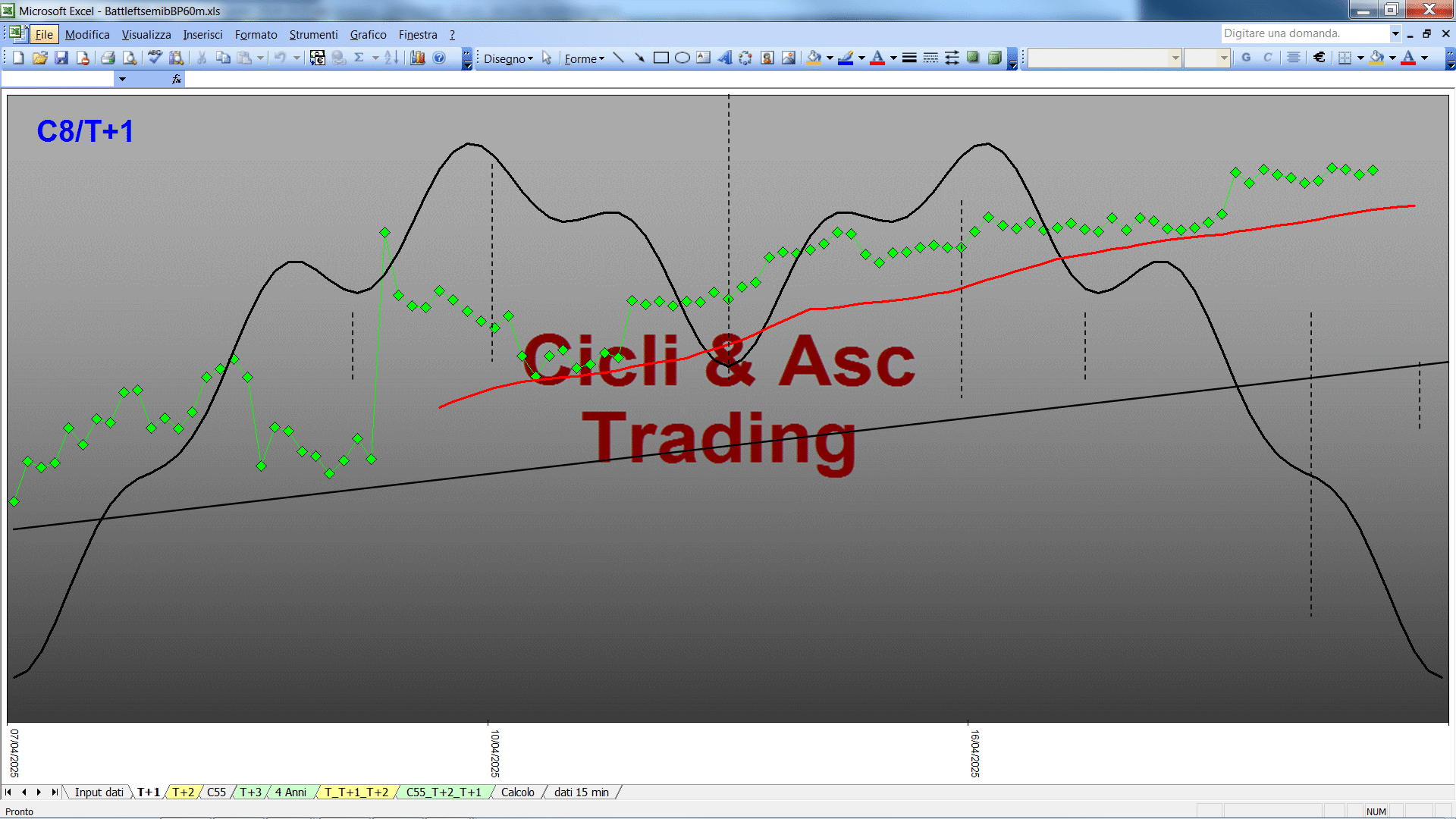Switch to the dati 15 min sheet tab
This screenshot has width=1456, height=819.
pyautogui.click(x=581, y=792)
